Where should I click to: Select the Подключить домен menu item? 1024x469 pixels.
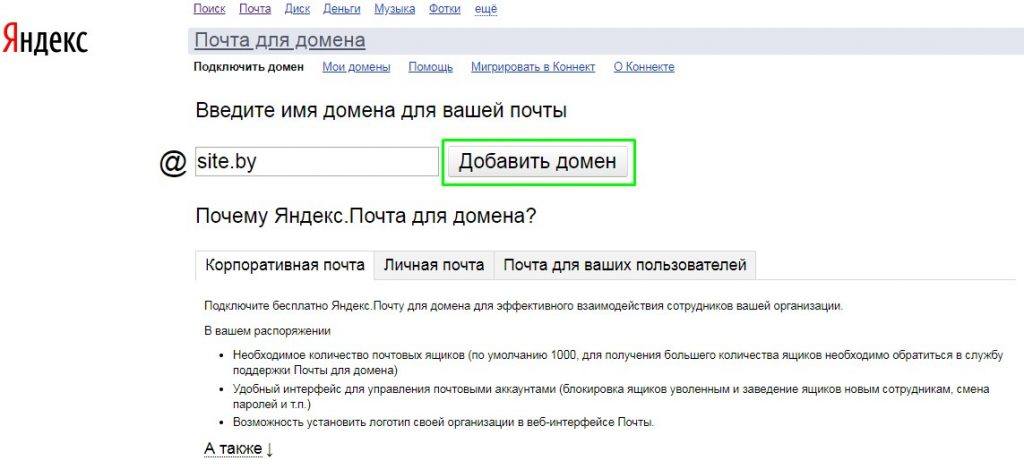pos(249,67)
